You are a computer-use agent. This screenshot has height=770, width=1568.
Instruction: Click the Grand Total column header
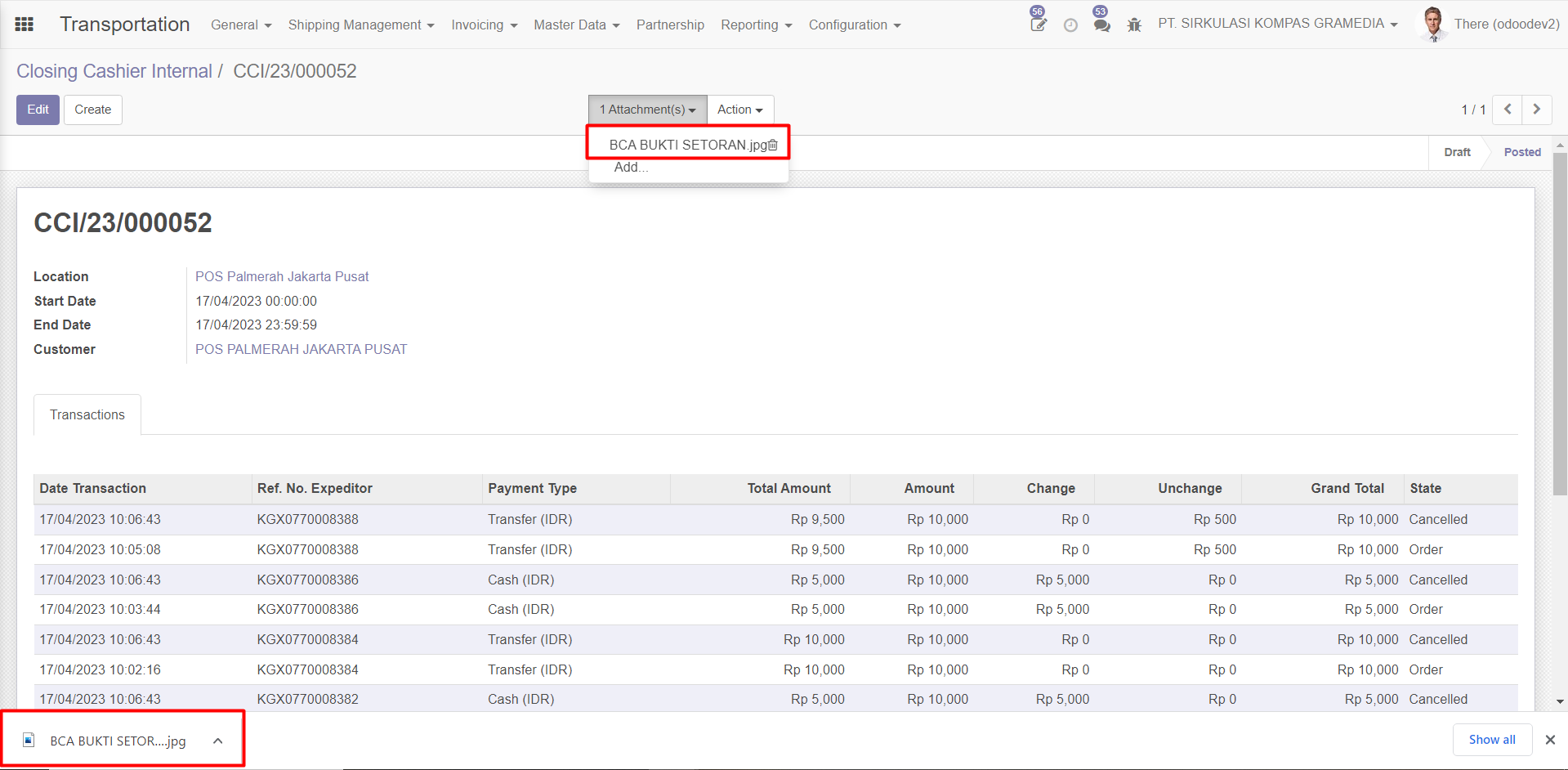(x=1322, y=488)
